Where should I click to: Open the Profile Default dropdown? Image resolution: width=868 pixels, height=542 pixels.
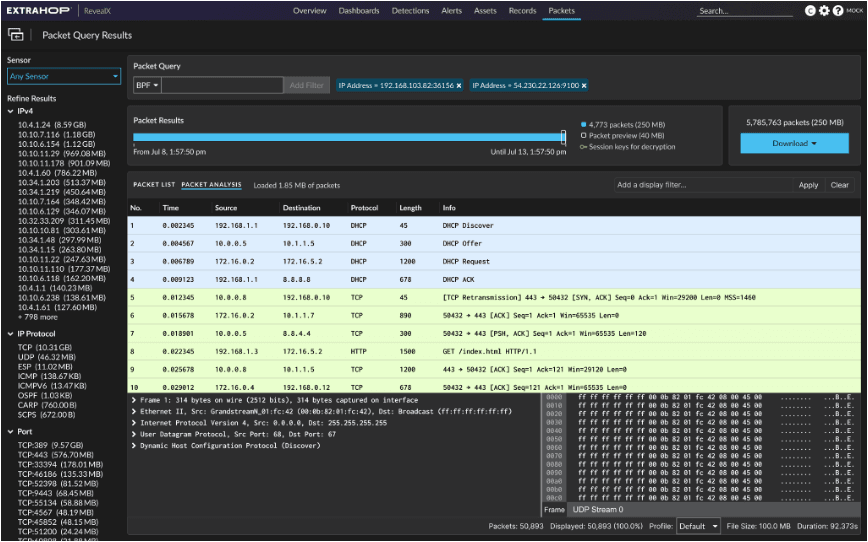[697, 525]
